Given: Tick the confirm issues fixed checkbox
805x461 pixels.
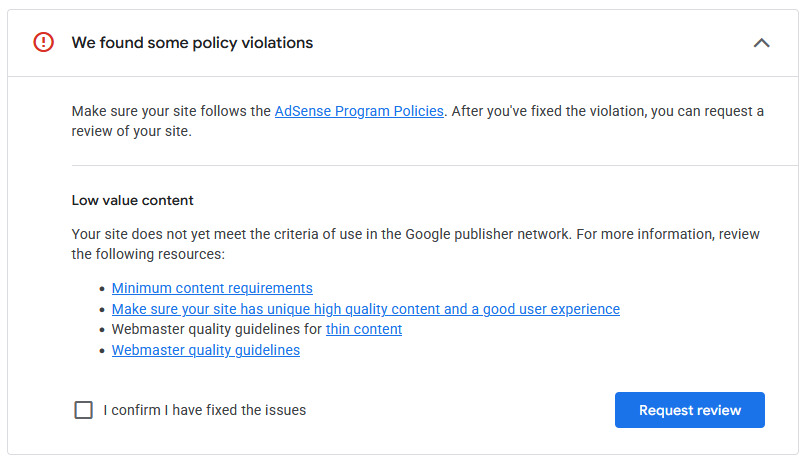Looking at the screenshot, I should pos(84,410).
